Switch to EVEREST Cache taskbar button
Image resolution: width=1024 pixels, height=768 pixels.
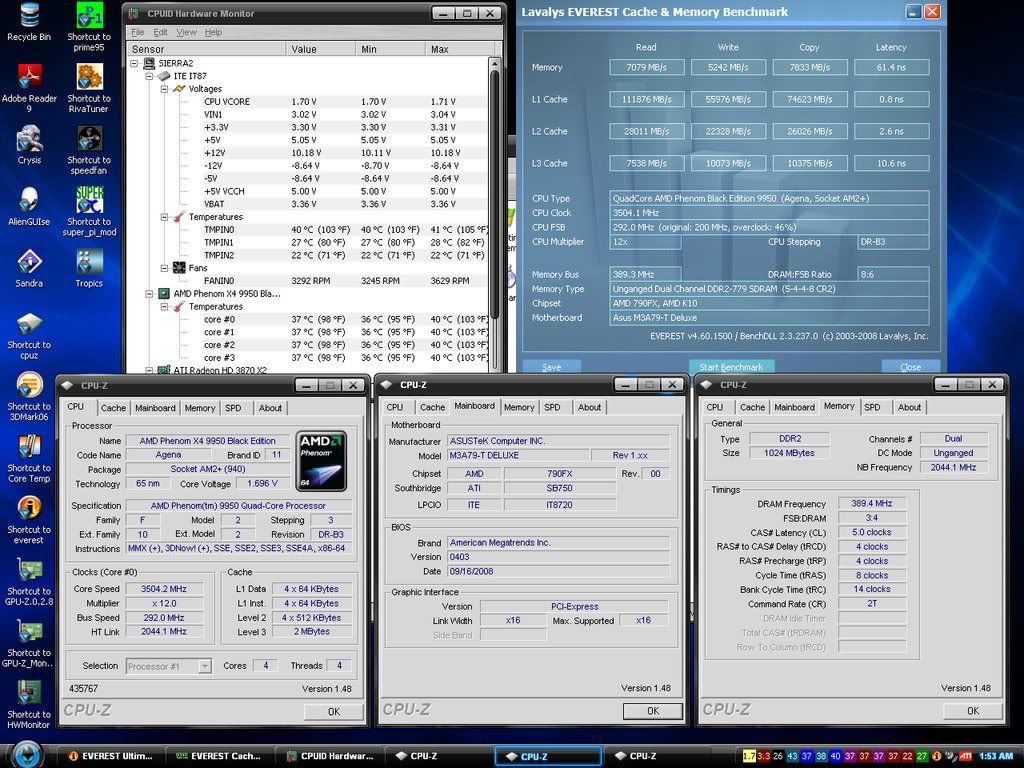click(218, 756)
